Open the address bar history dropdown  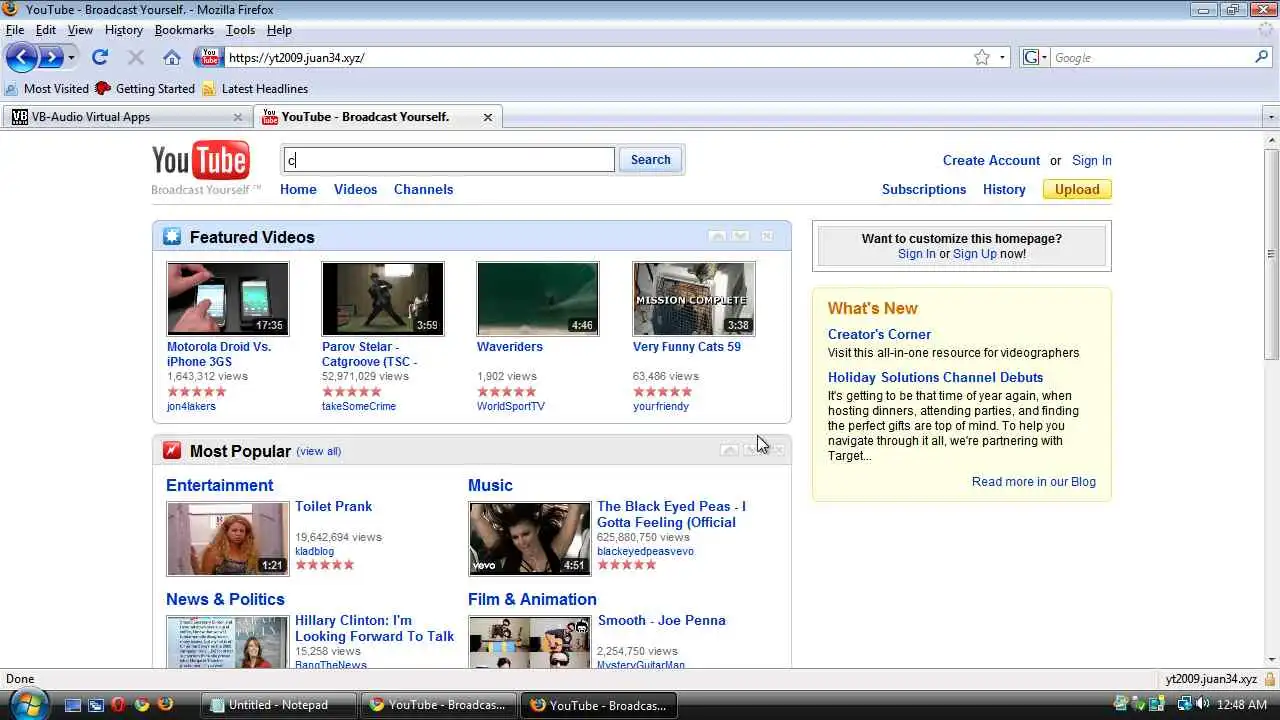click(1002, 57)
